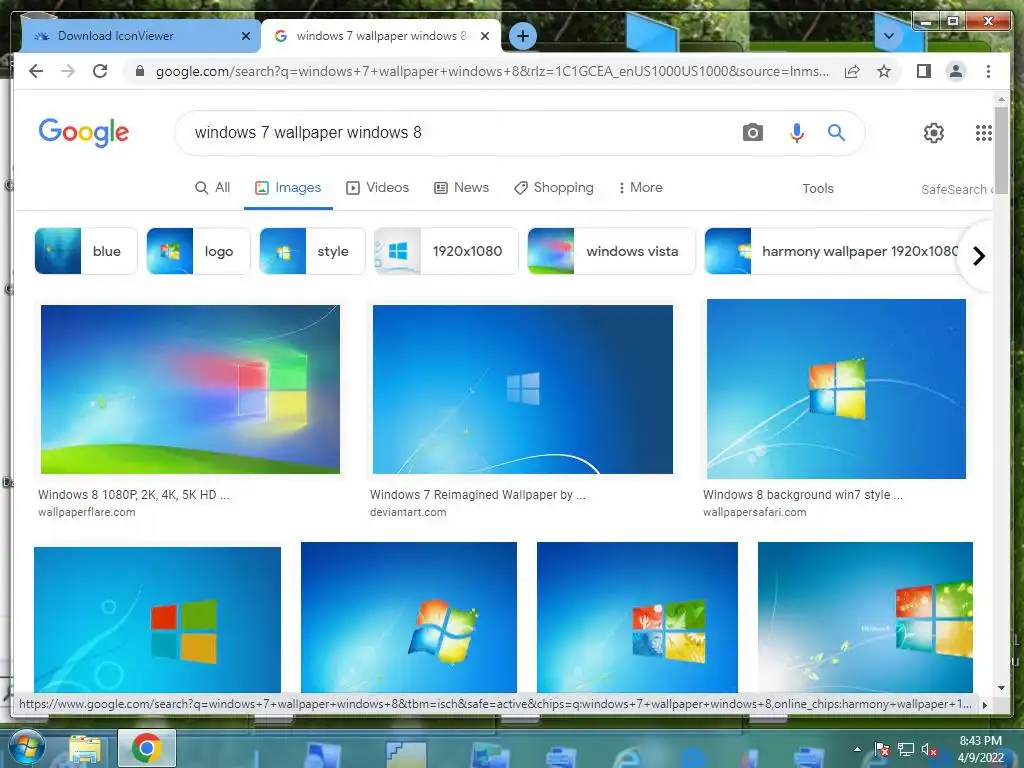Open the tab search dropdown arrow
Screen dimensions: 1024x768
click(889, 36)
